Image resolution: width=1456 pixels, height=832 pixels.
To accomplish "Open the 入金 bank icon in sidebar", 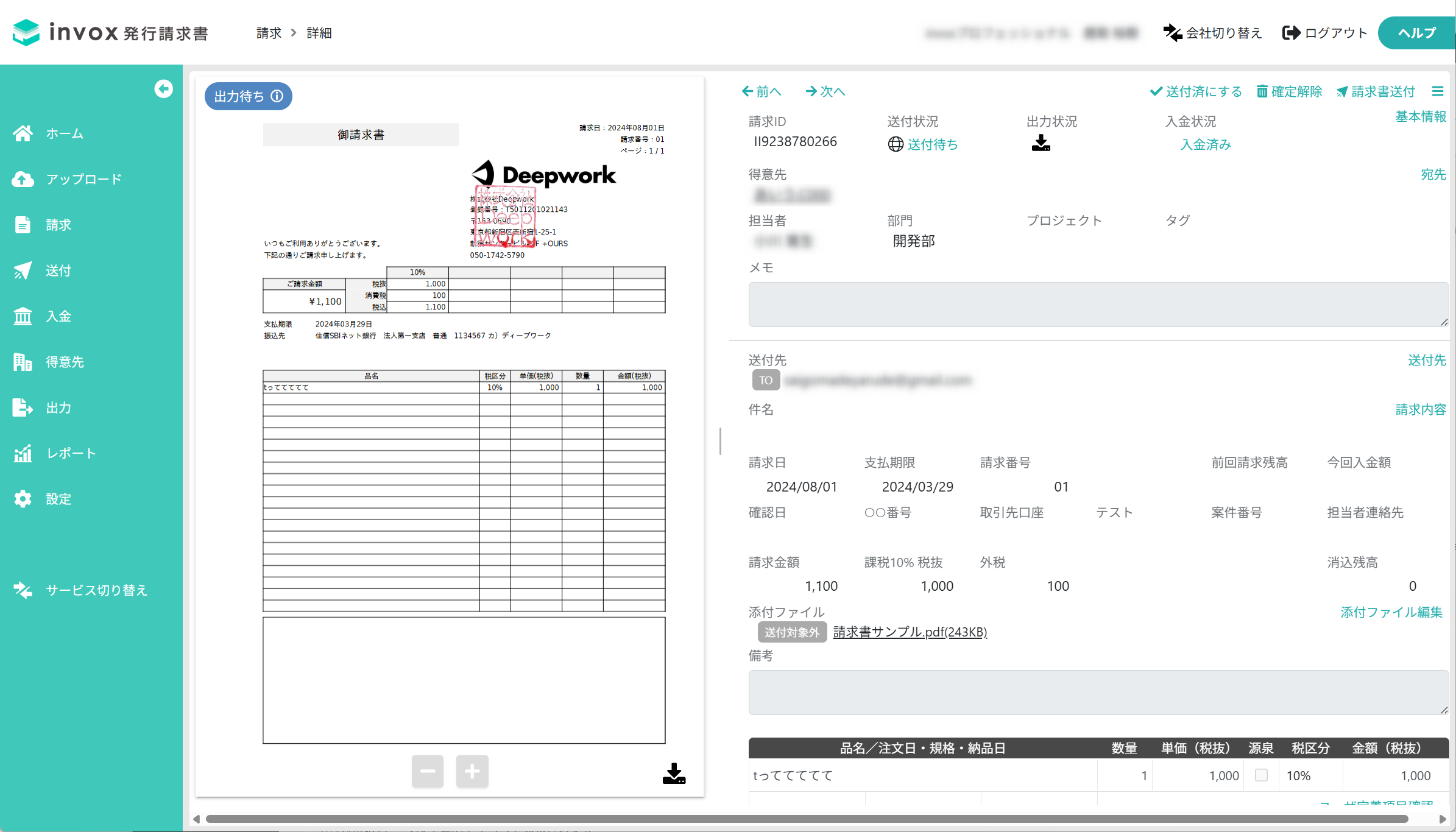I will tap(23, 316).
